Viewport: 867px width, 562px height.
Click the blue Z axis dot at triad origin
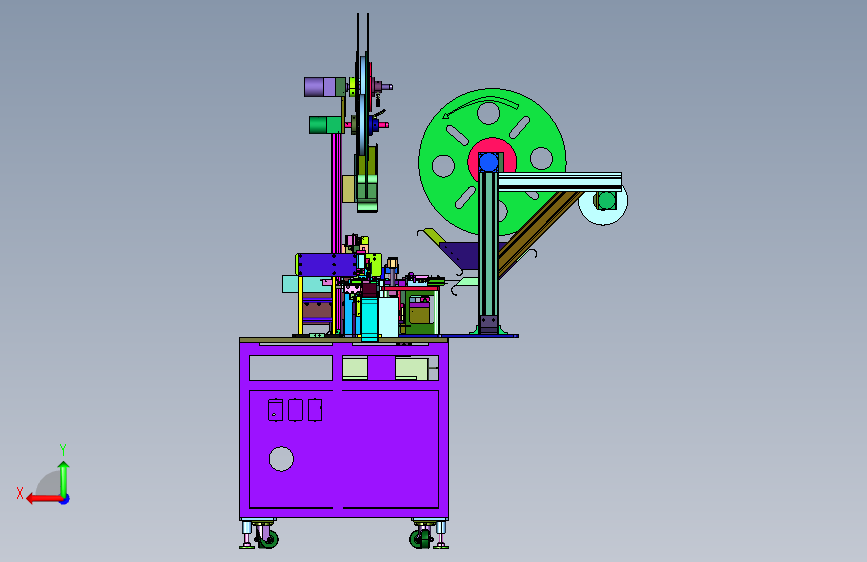tap(65, 499)
